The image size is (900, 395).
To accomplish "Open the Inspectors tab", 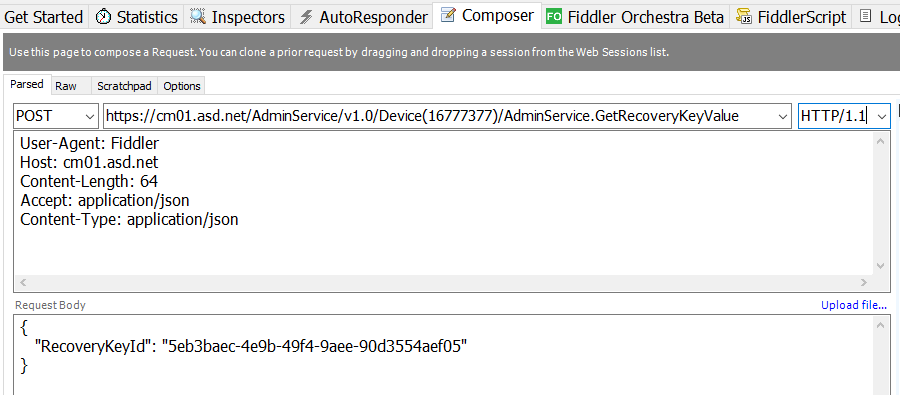I will pyautogui.click(x=238, y=17).
